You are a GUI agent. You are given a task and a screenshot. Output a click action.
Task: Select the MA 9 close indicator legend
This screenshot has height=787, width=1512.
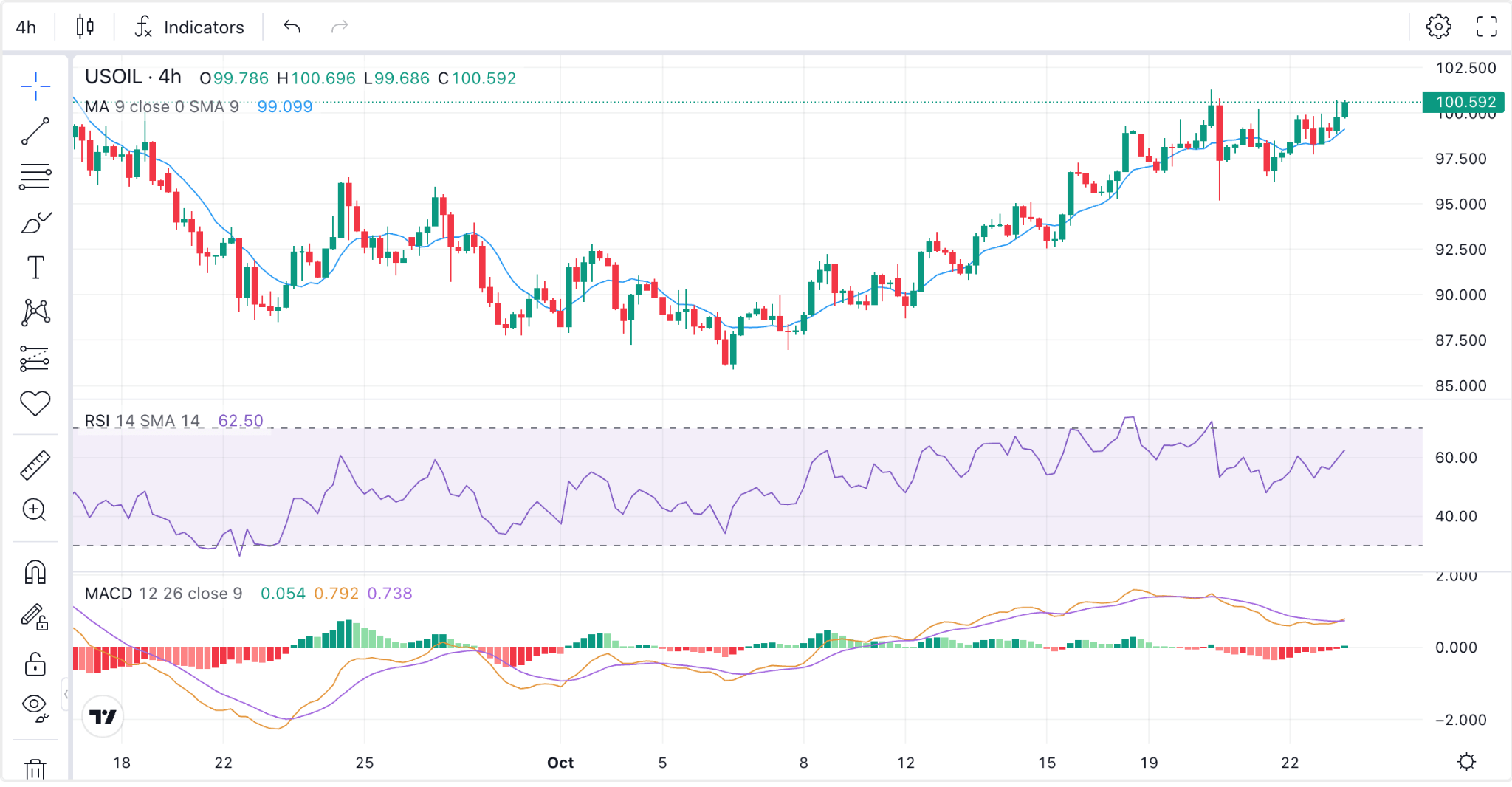[x=162, y=107]
